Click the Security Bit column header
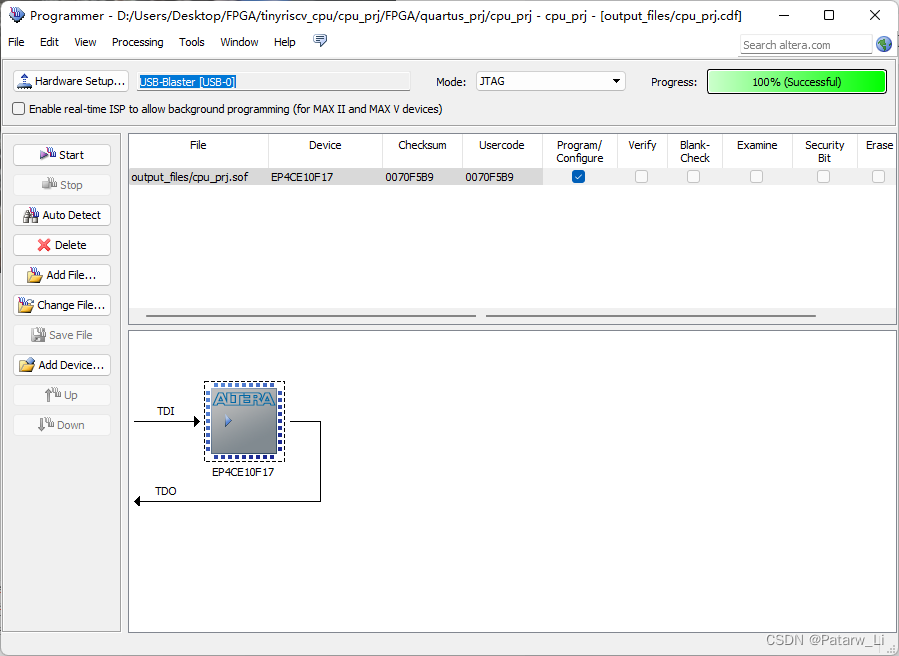 824,151
